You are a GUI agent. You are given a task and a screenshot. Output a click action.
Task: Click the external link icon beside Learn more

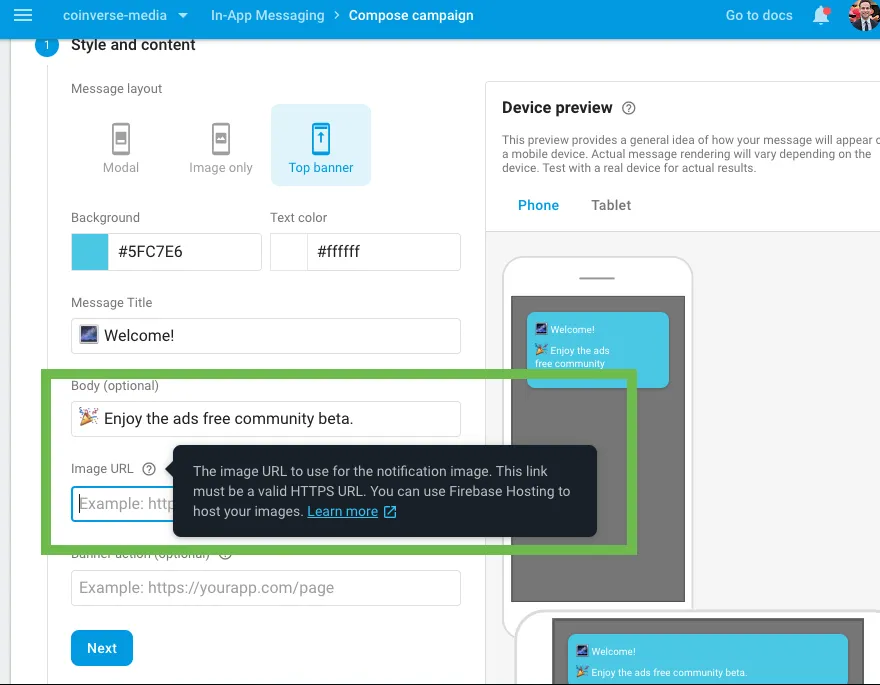click(x=389, y=512)
